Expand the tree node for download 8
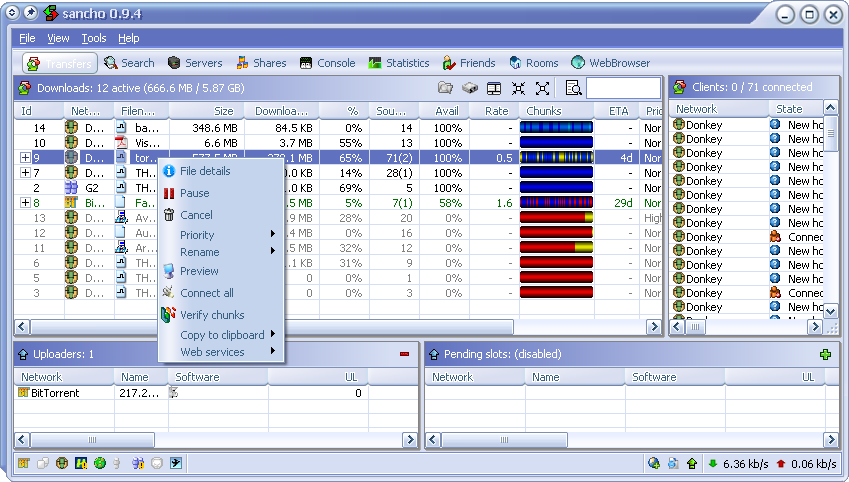The height and width of the screenshot is (482, 849). point(25,202)
